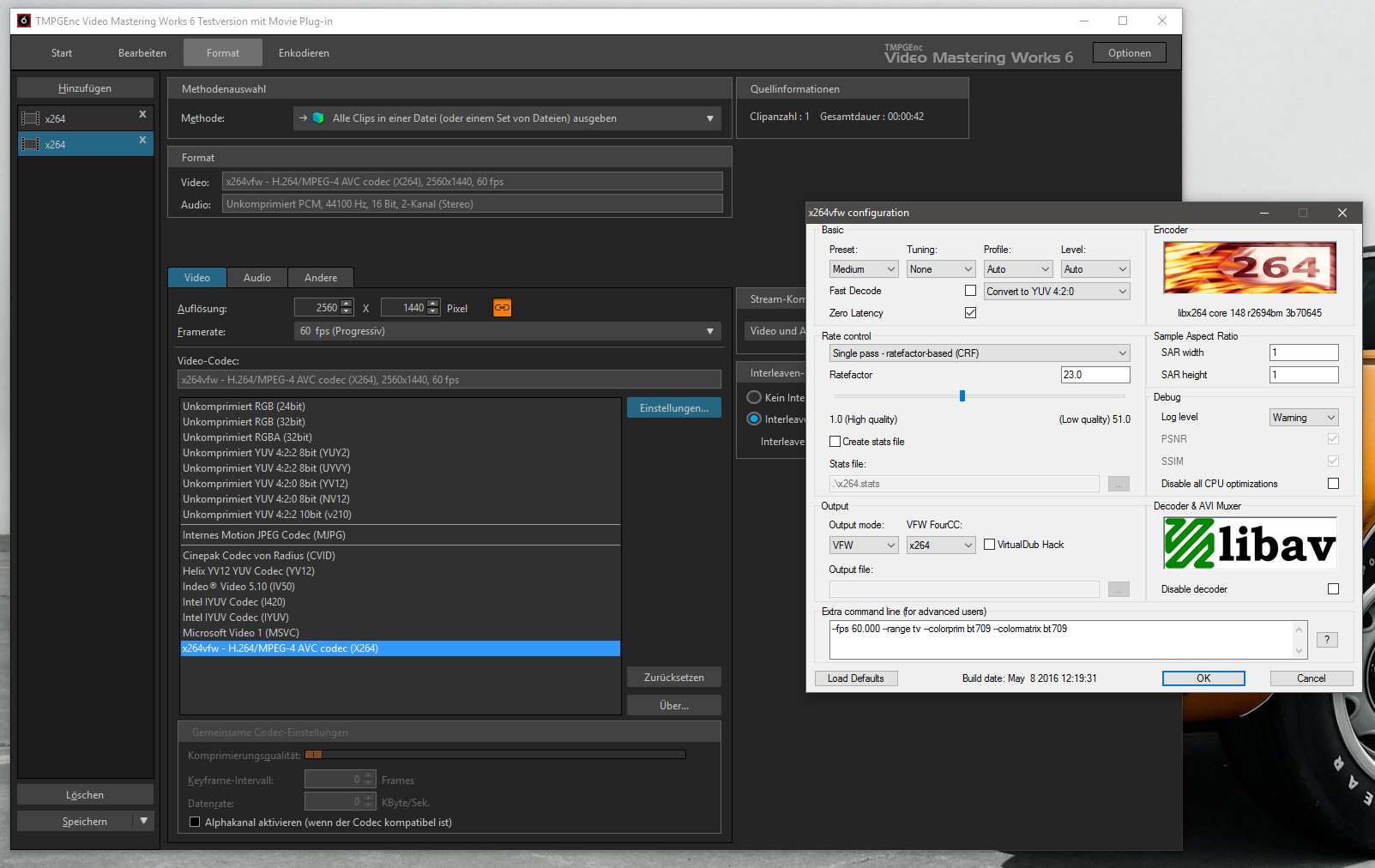Click the Zurücksetzen button
Viewport: 1375px width, 868px height.
click(x=674, y=678)
